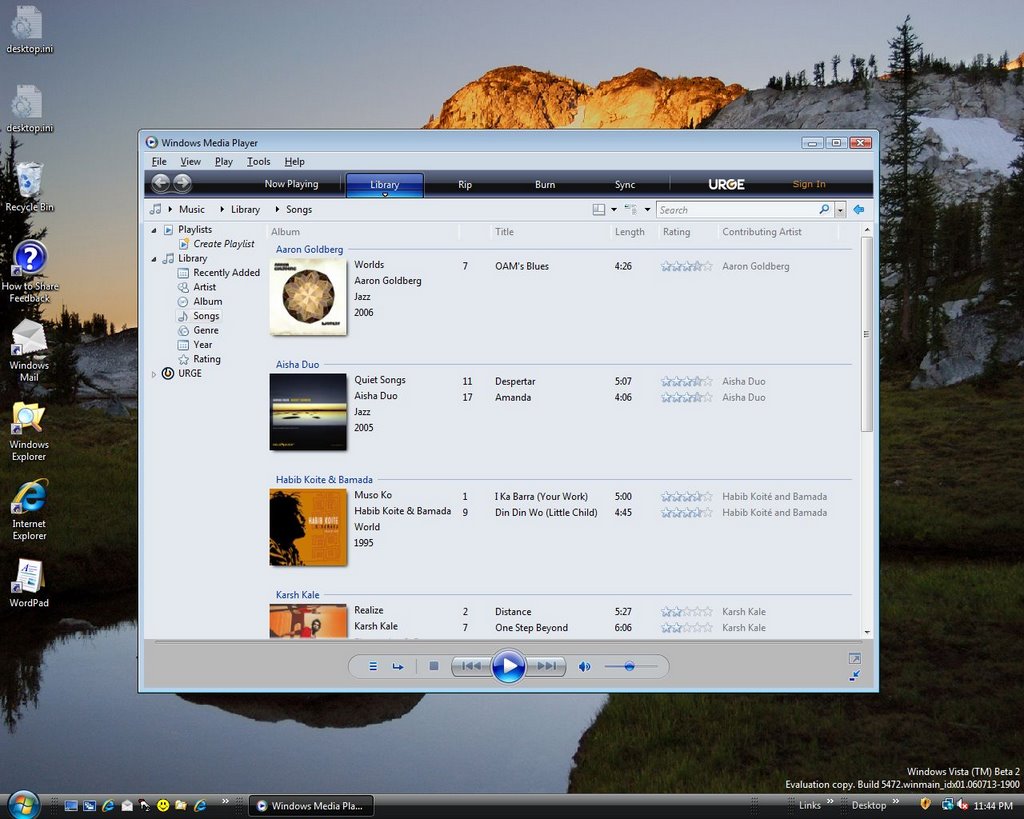Viewport: 1024px width, 819px height.
Task: Toggle repeat mode in the playback controls
Action: 398,666
